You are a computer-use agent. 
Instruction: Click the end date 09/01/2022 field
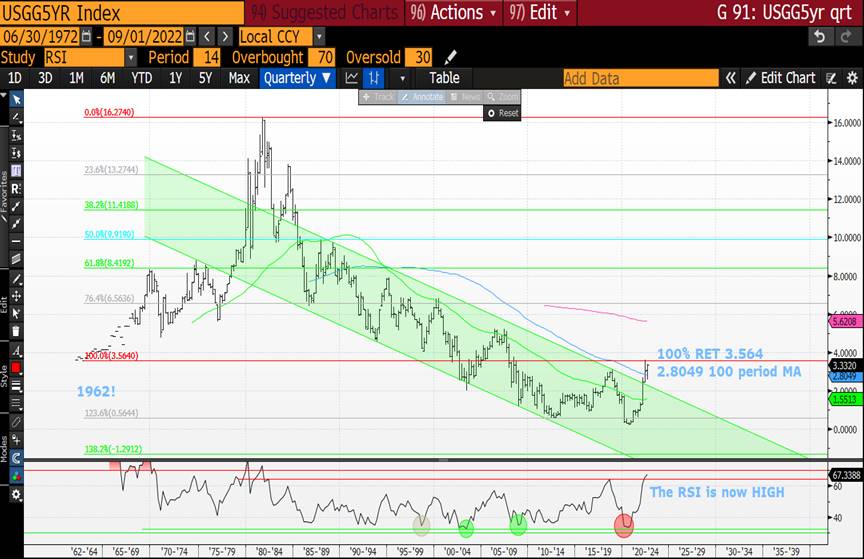point(144,37)
